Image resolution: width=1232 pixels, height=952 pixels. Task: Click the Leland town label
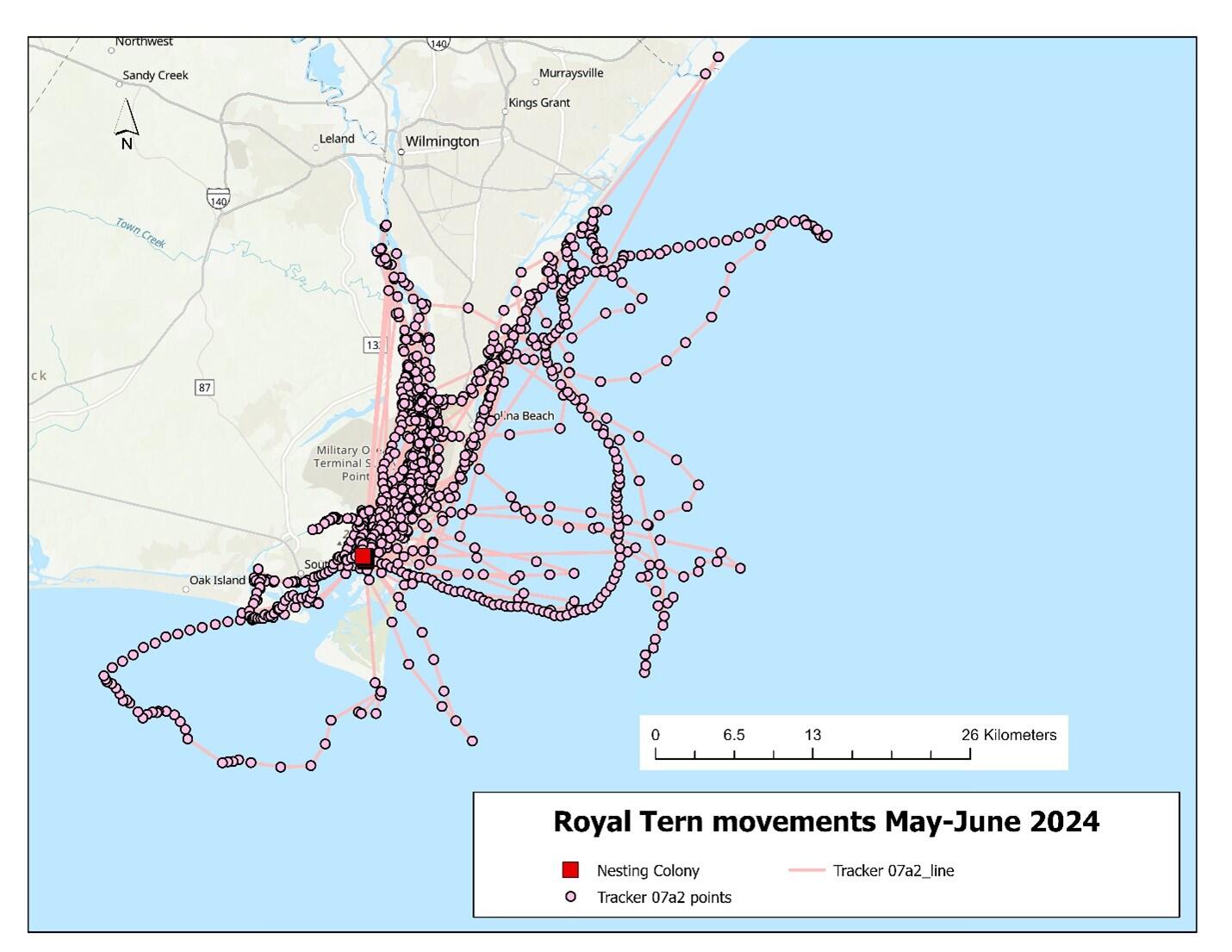pyautogui.click(x=337, y=139)
